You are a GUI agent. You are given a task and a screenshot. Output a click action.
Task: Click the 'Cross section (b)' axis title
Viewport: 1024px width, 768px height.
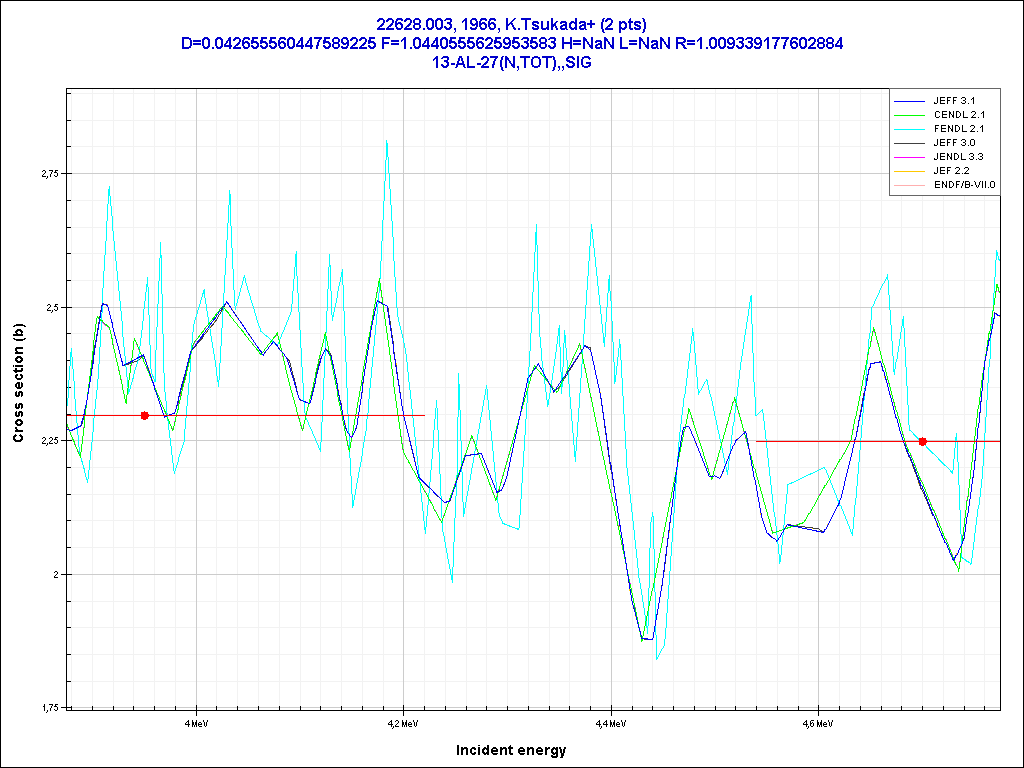point(18,383)
